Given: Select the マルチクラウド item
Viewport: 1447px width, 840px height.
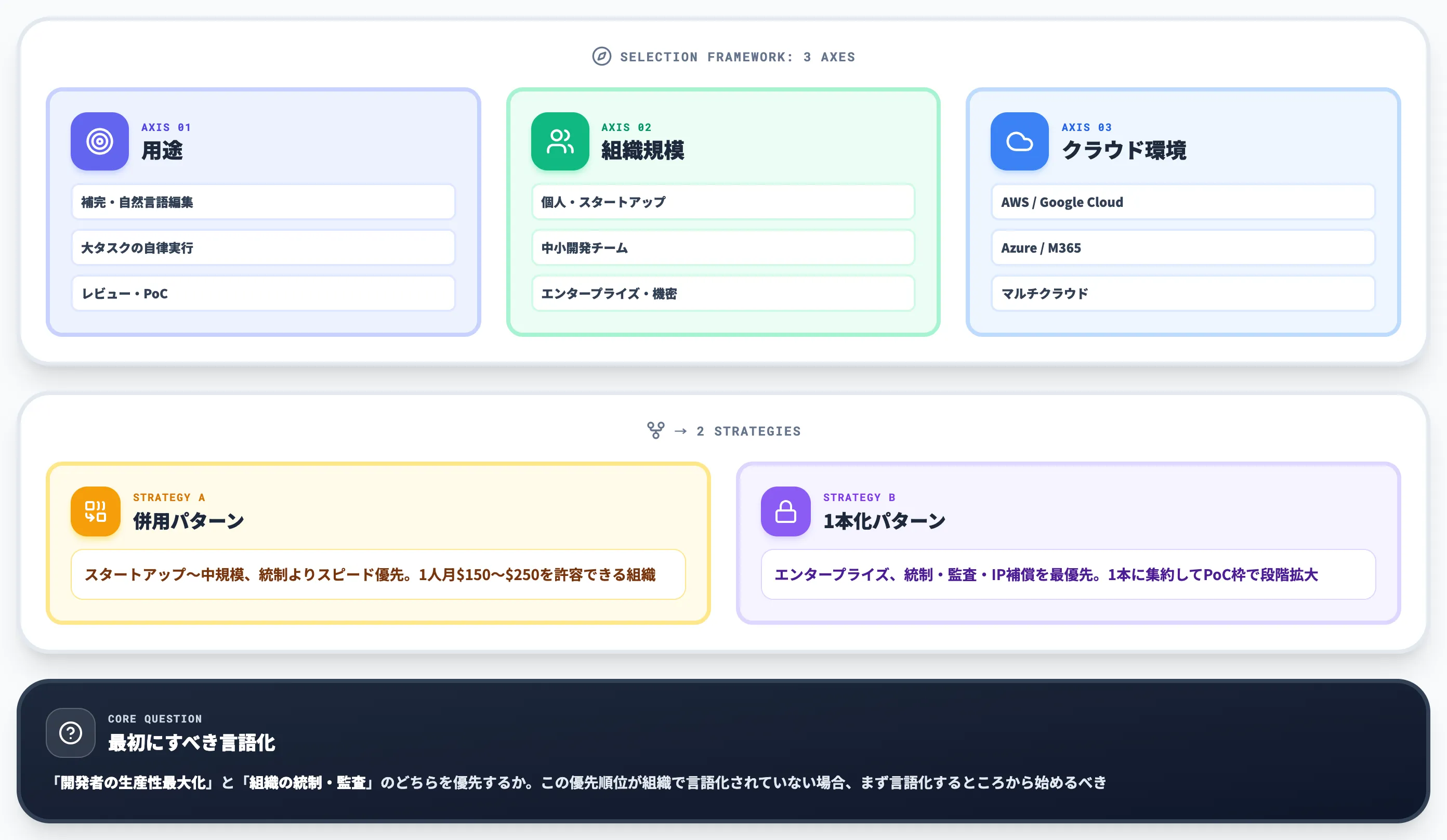Looking at the screenshot, I should 1183,293.
